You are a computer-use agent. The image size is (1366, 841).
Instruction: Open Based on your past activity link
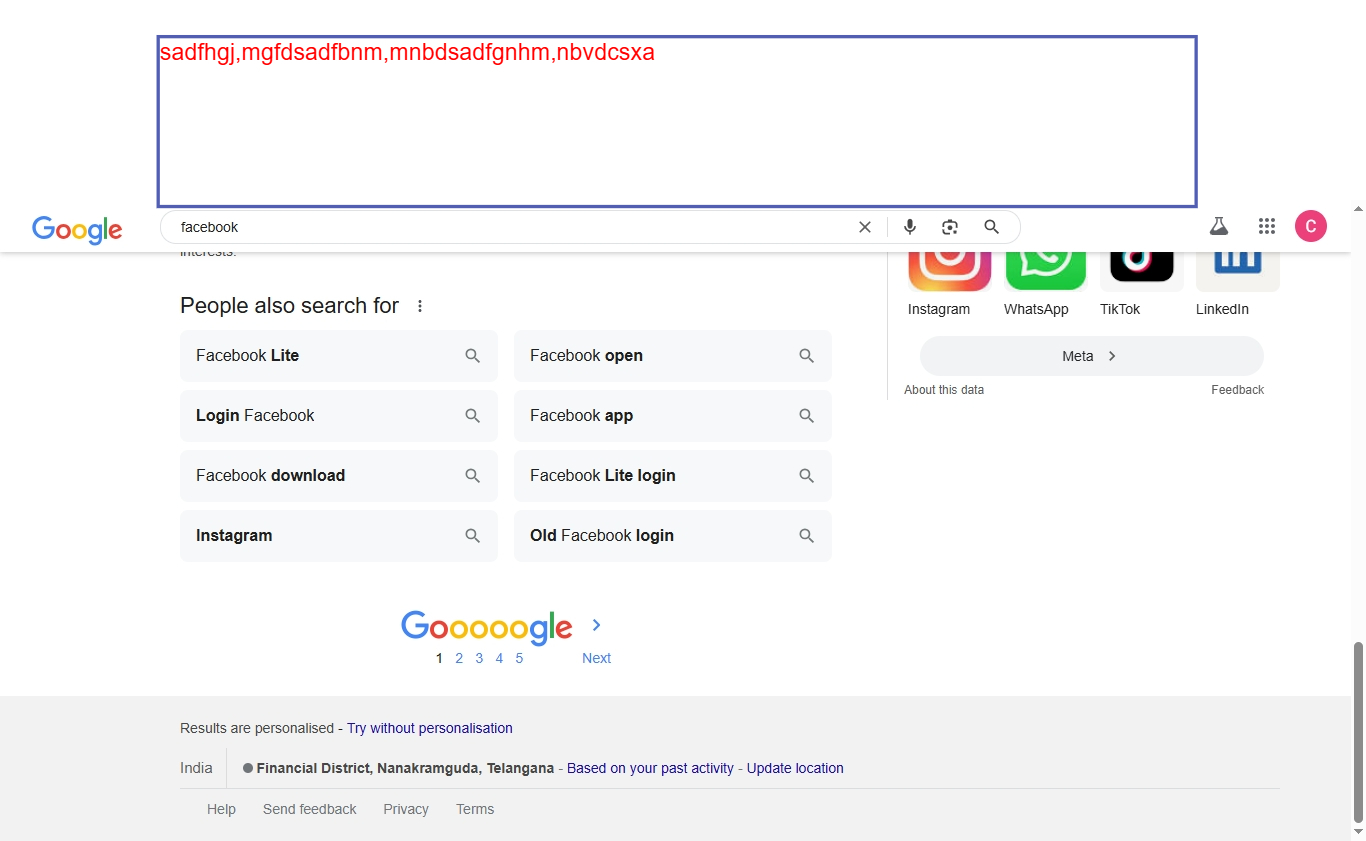[x=650, y=768]
